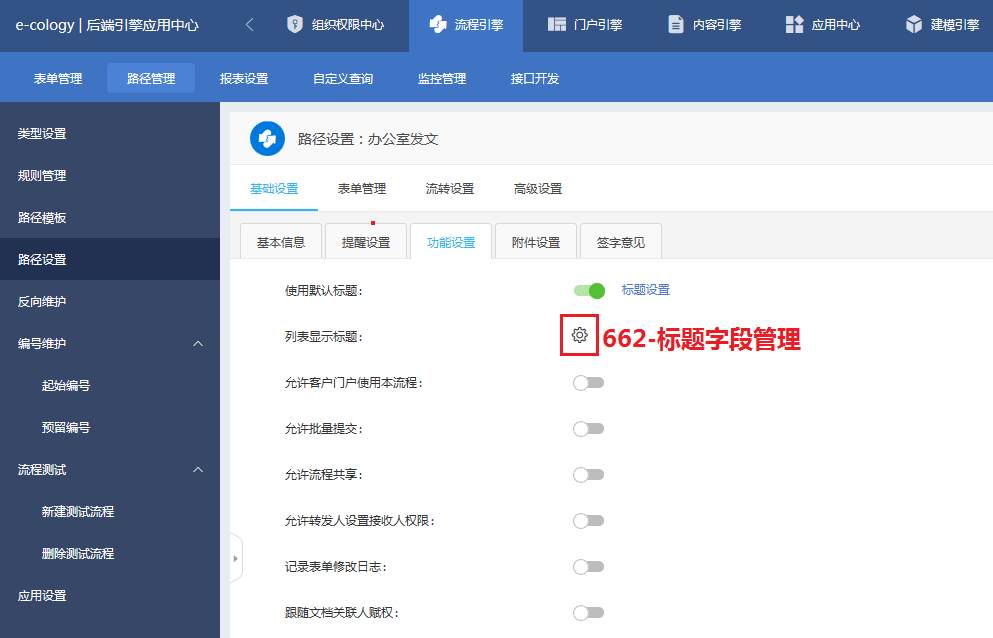This screenshot has width=993, height=638.
Task: Open the 标题设置 link
Action: [x=645, y=290]
